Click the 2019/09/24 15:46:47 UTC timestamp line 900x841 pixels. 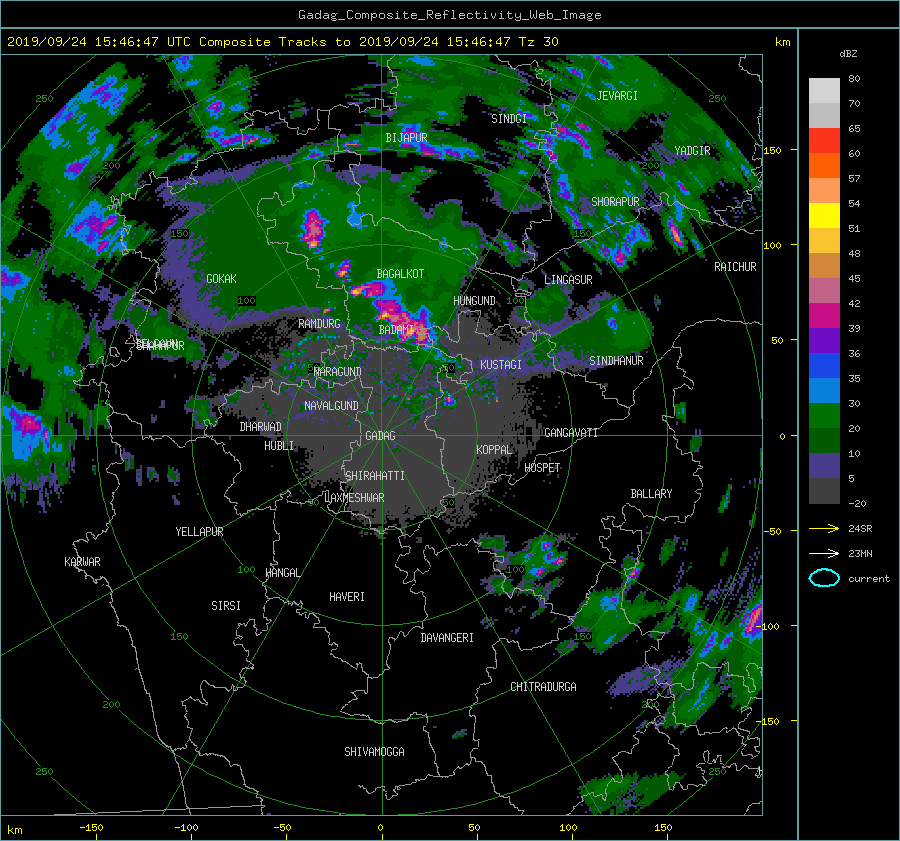pos(282,41)
